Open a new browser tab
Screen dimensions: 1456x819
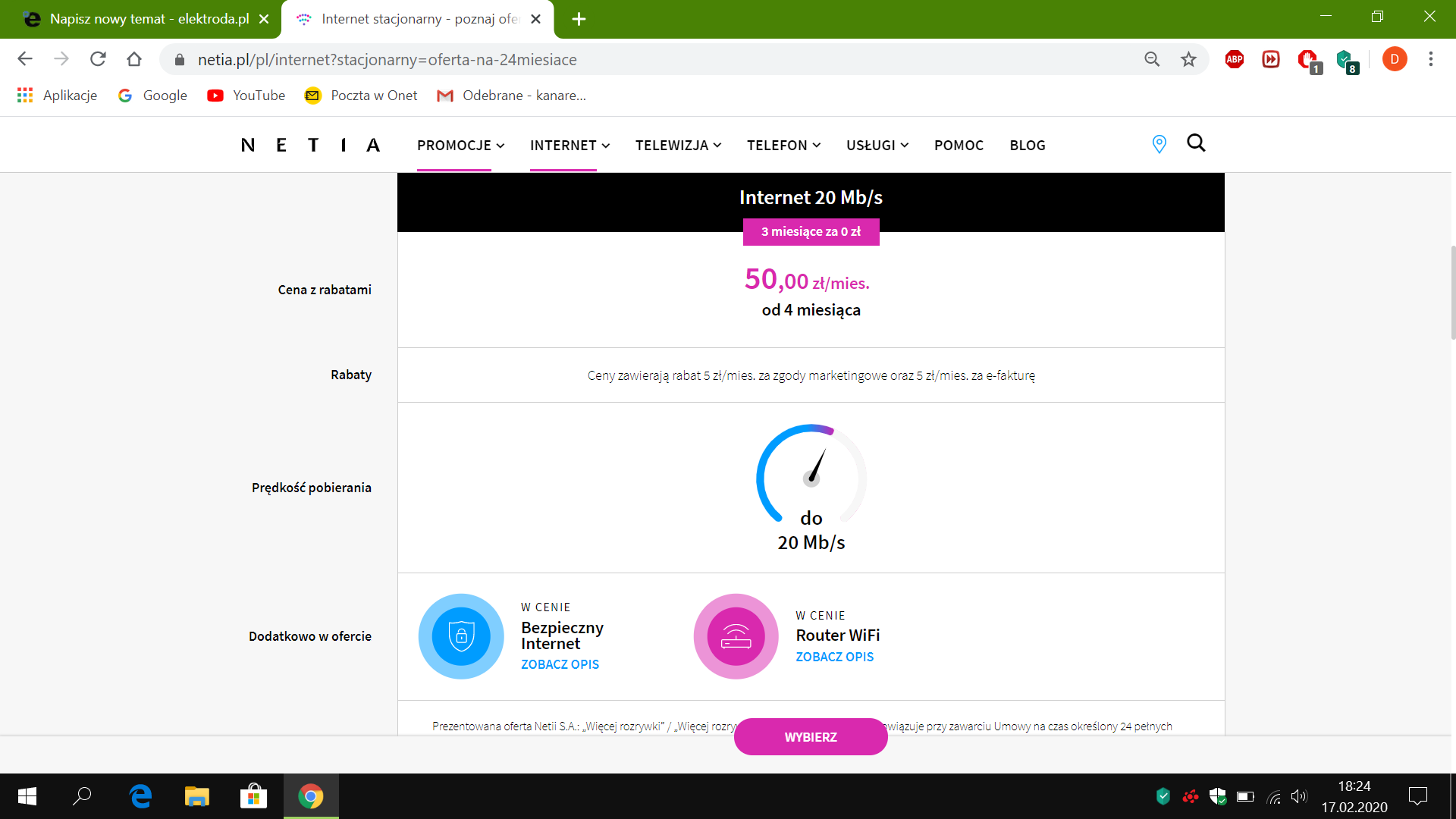(x=579, y=19)
